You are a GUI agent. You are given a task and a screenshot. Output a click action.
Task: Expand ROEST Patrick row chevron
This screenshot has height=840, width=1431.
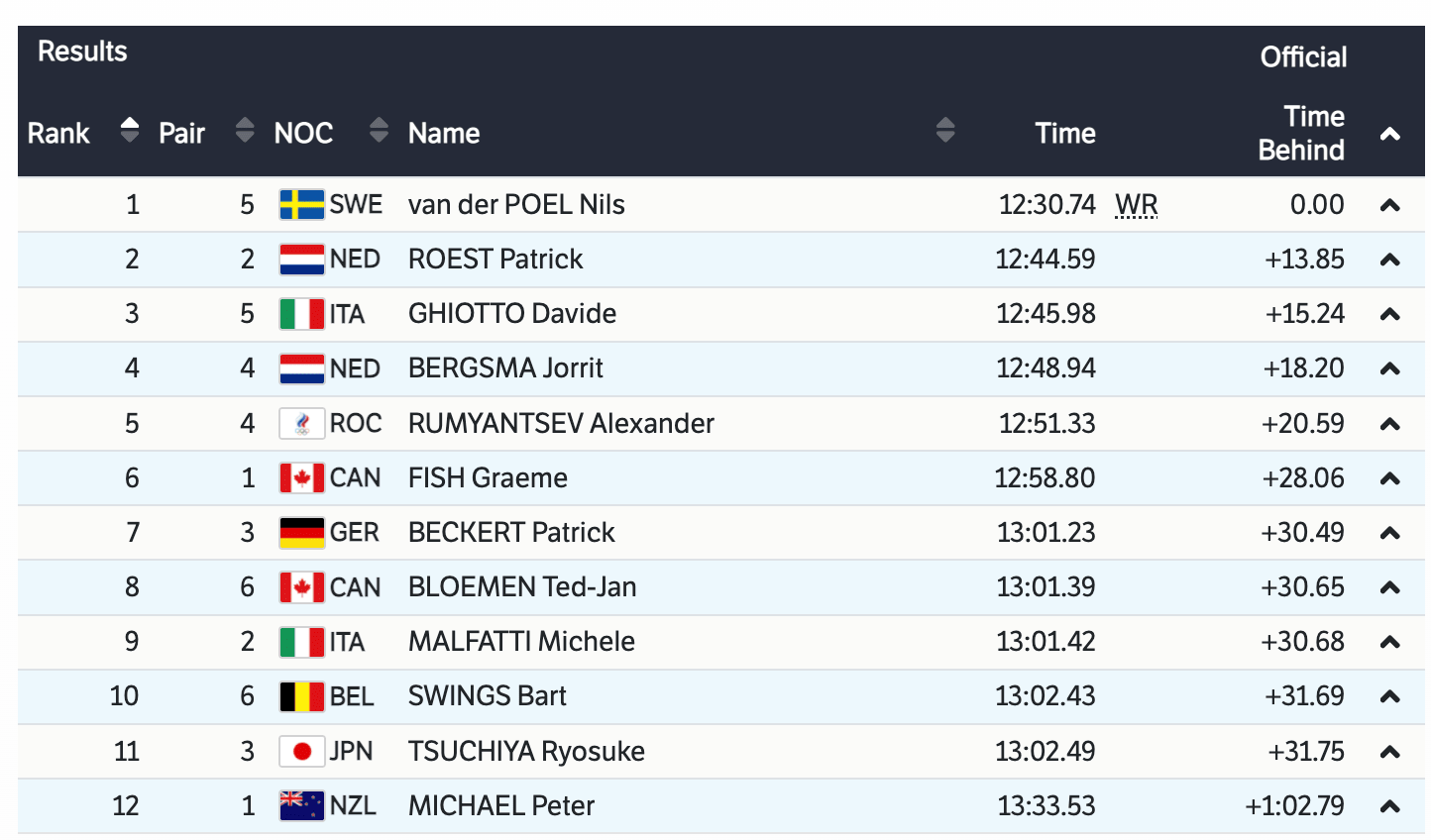click(x=1389, y=261)
